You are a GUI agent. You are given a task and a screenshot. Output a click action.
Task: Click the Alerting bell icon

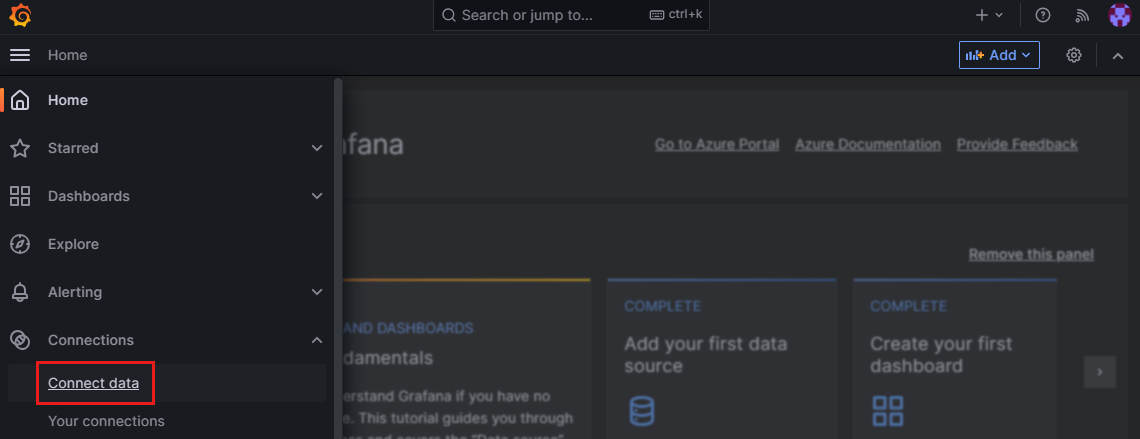click(x=20, y=292)
